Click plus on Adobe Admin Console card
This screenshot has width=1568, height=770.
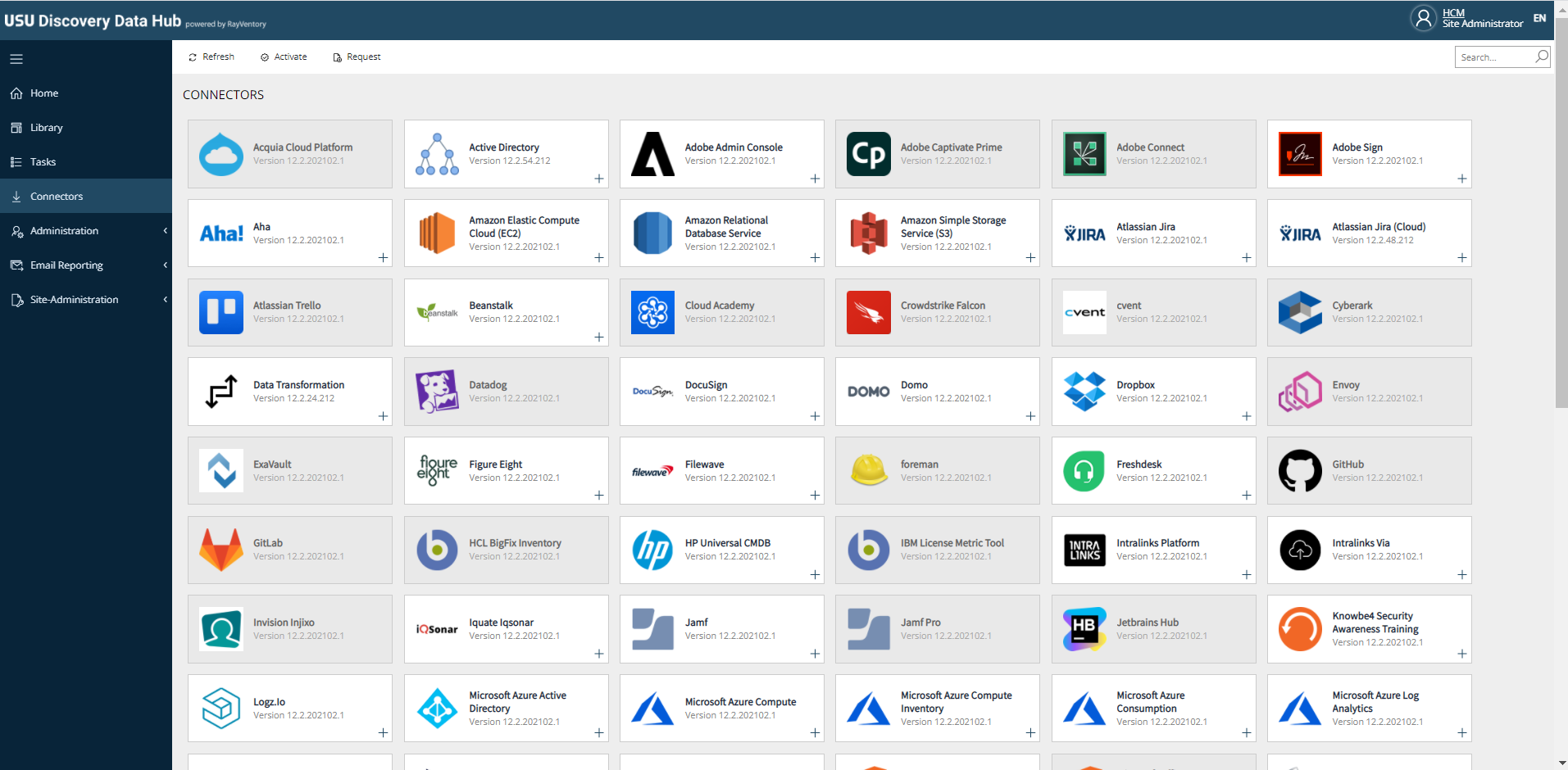(x=815, y=179)
